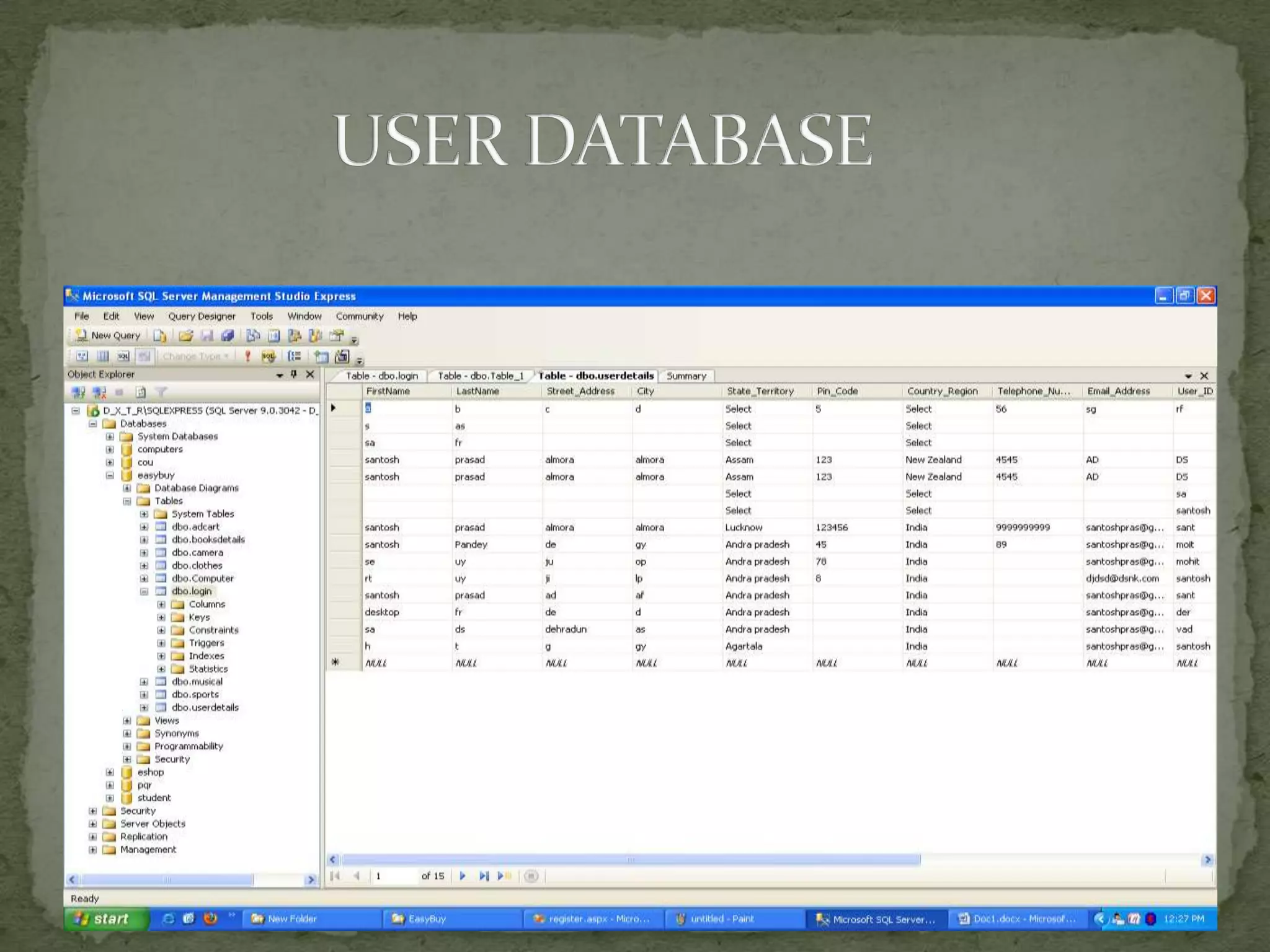This screenshot has width=1270, height=952.
Task: Open the Query Designer menu
Action: click(x=202, y=316)
